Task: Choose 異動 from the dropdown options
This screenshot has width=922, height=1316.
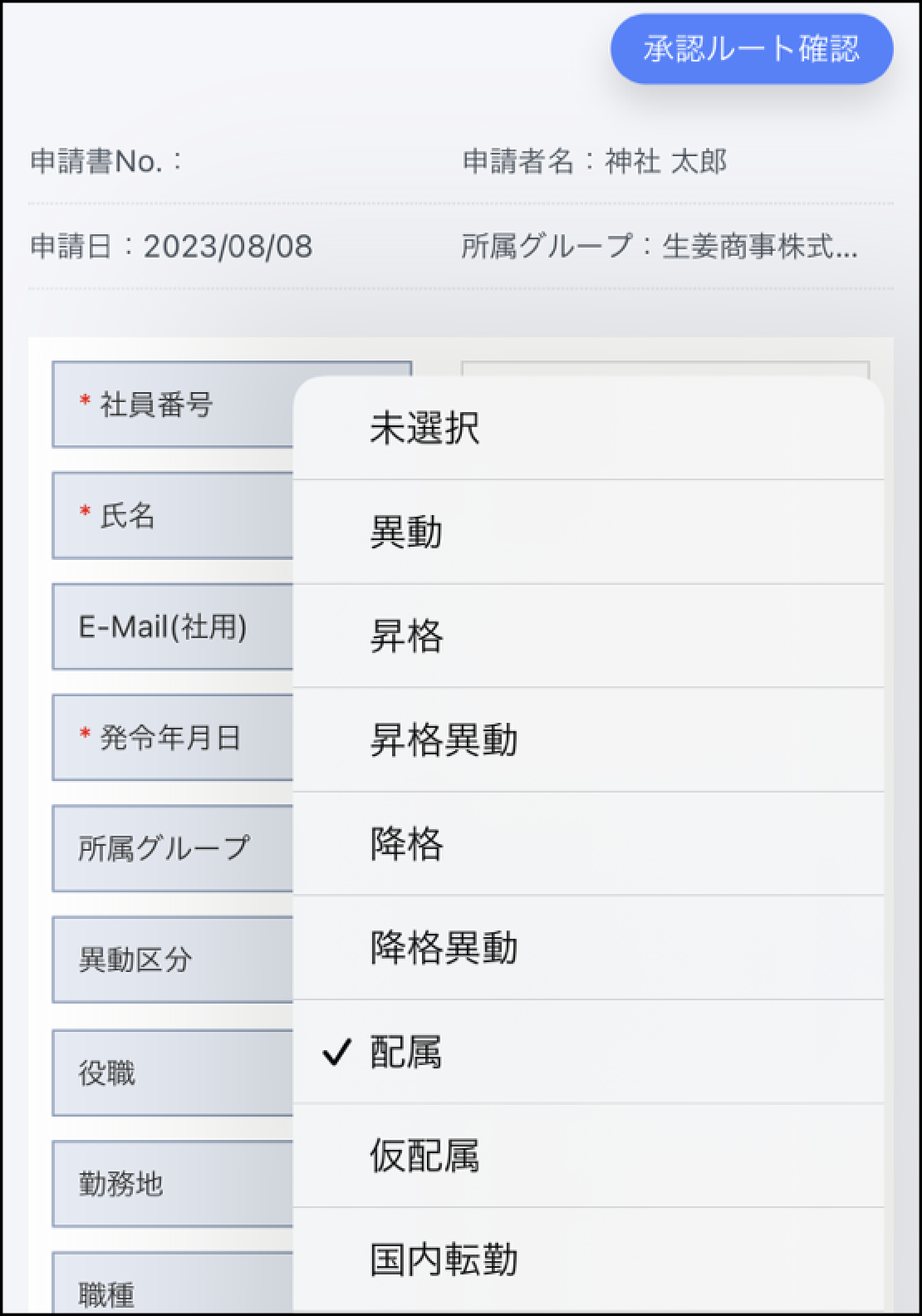Action: pyautogui.click(x=406, y=532)
